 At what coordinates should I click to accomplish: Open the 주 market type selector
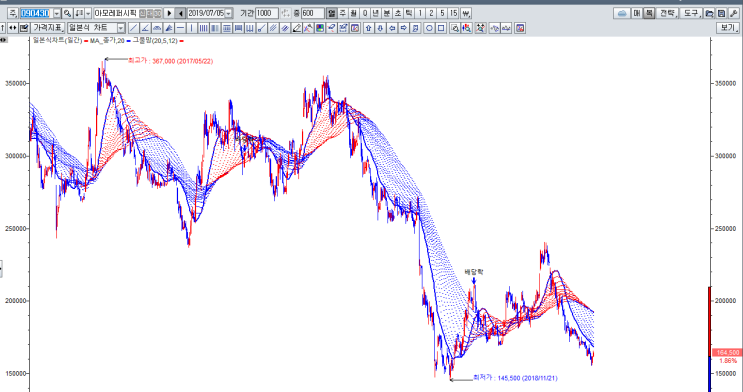tap(13, 13)
